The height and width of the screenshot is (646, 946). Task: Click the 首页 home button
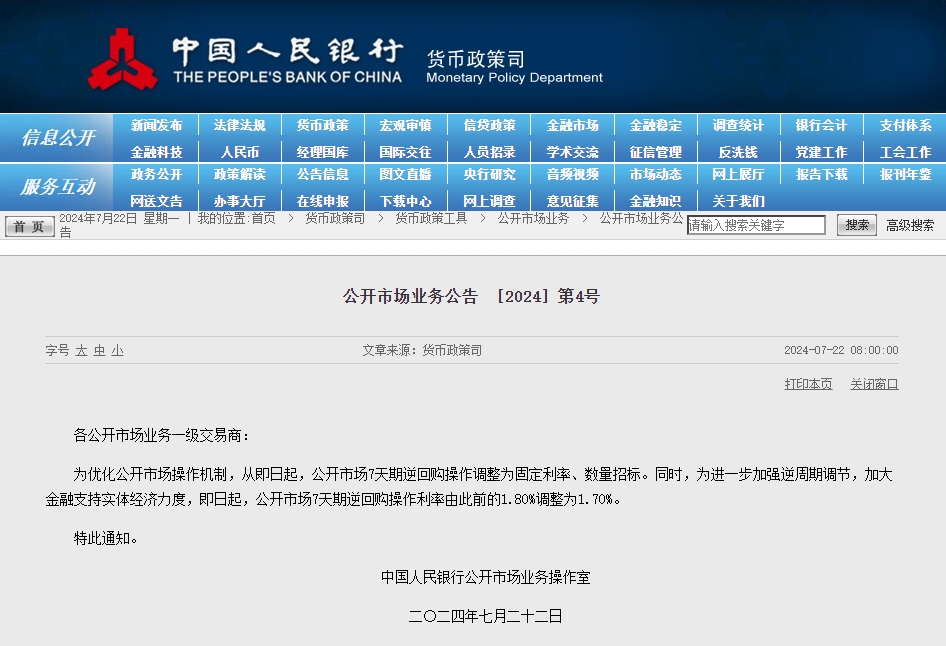[30, 226]
